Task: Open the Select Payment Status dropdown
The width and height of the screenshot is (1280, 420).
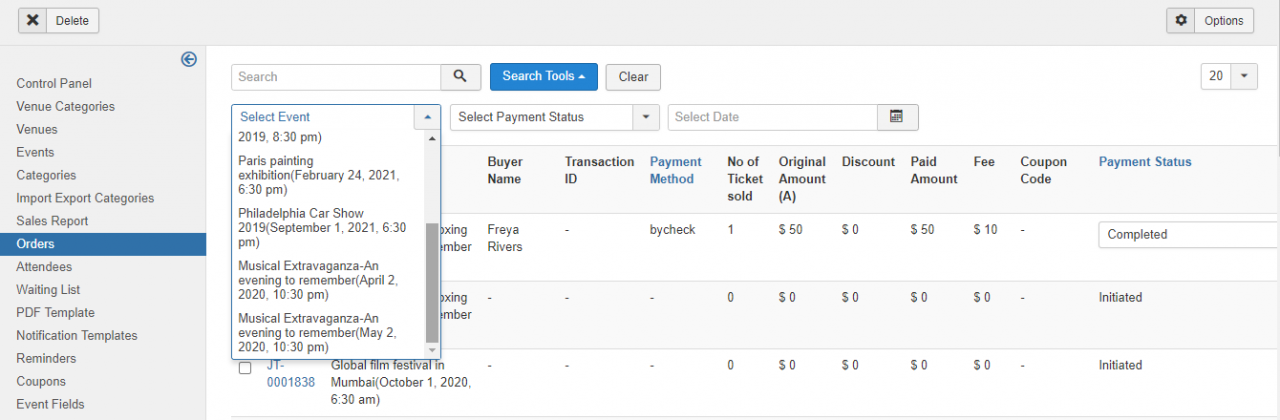Action: pos(555,117)
